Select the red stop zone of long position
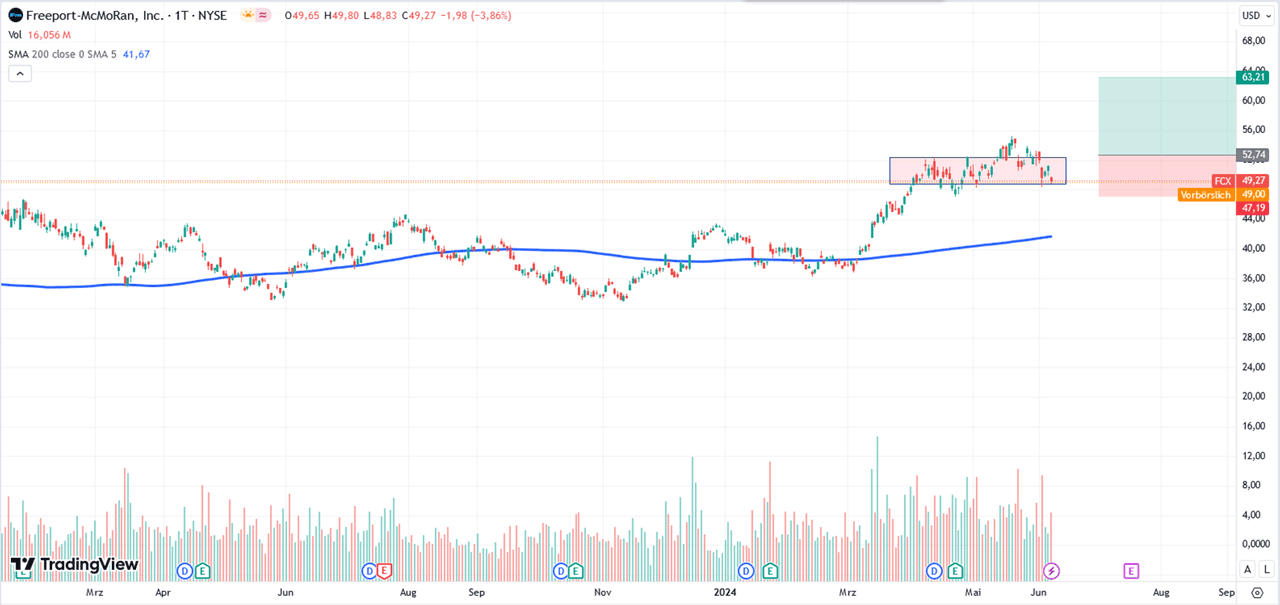Screen dimensions: 1280x605 click(1167, 176)
